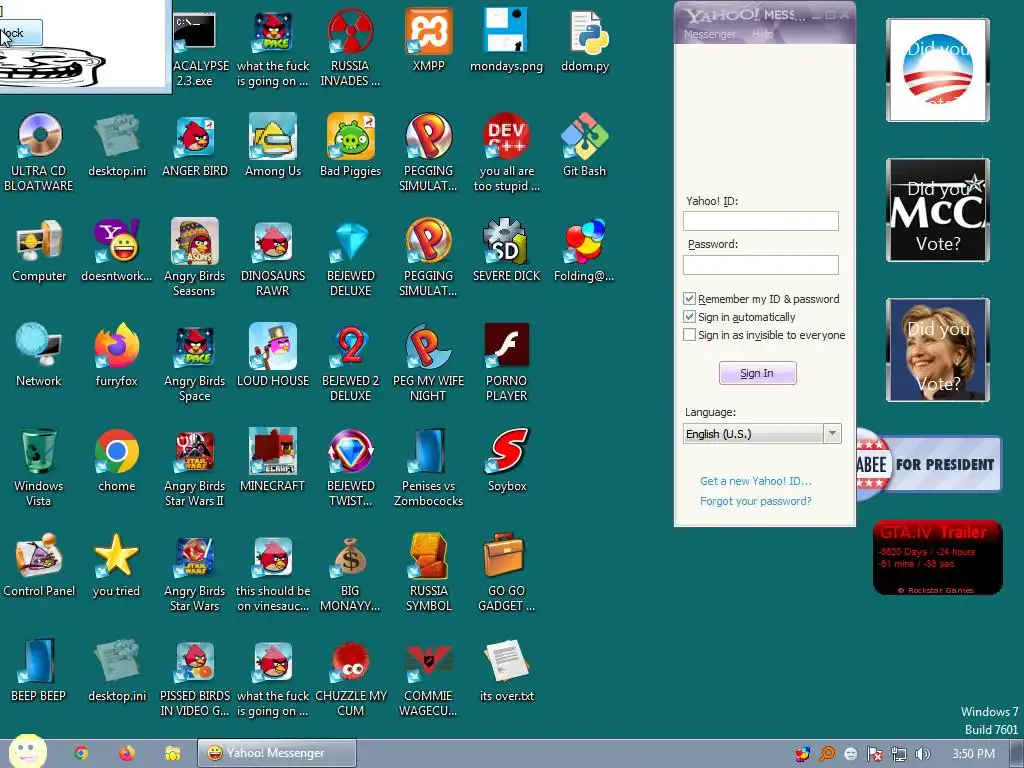This screenshot has width=1024, height=768.
Task: Open the volume tray icon
Action: coord(922,754)
